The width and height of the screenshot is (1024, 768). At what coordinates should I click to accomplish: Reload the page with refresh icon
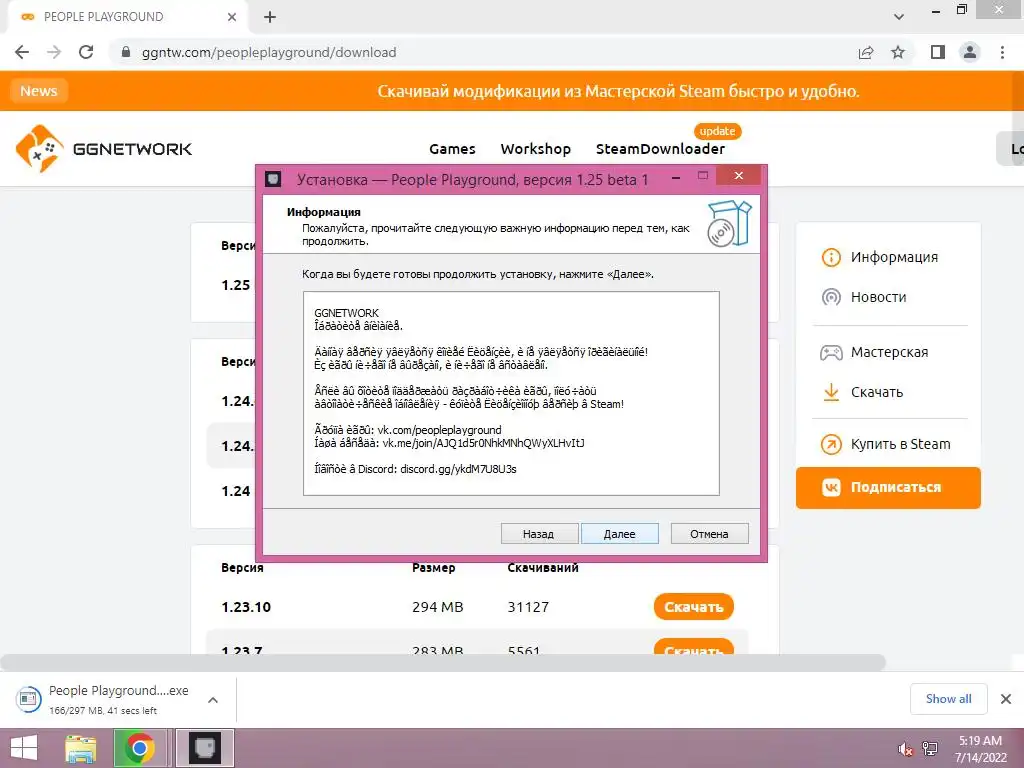click(86, 52)
